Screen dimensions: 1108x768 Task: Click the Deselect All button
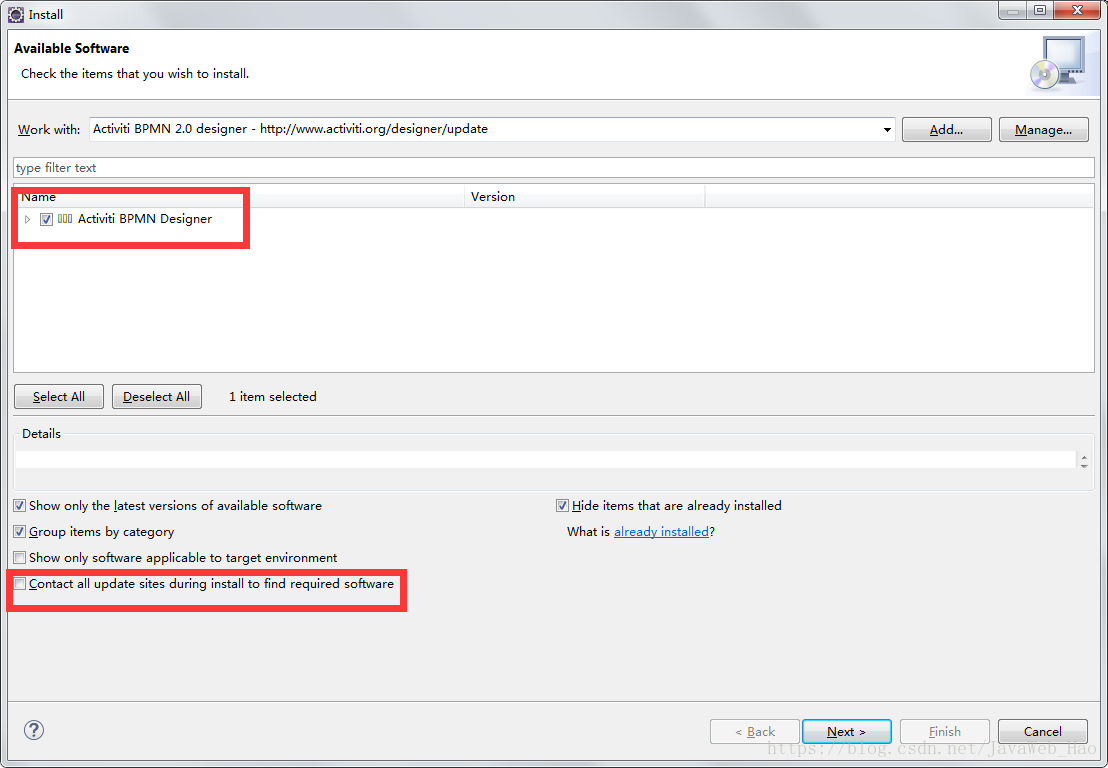156,396
